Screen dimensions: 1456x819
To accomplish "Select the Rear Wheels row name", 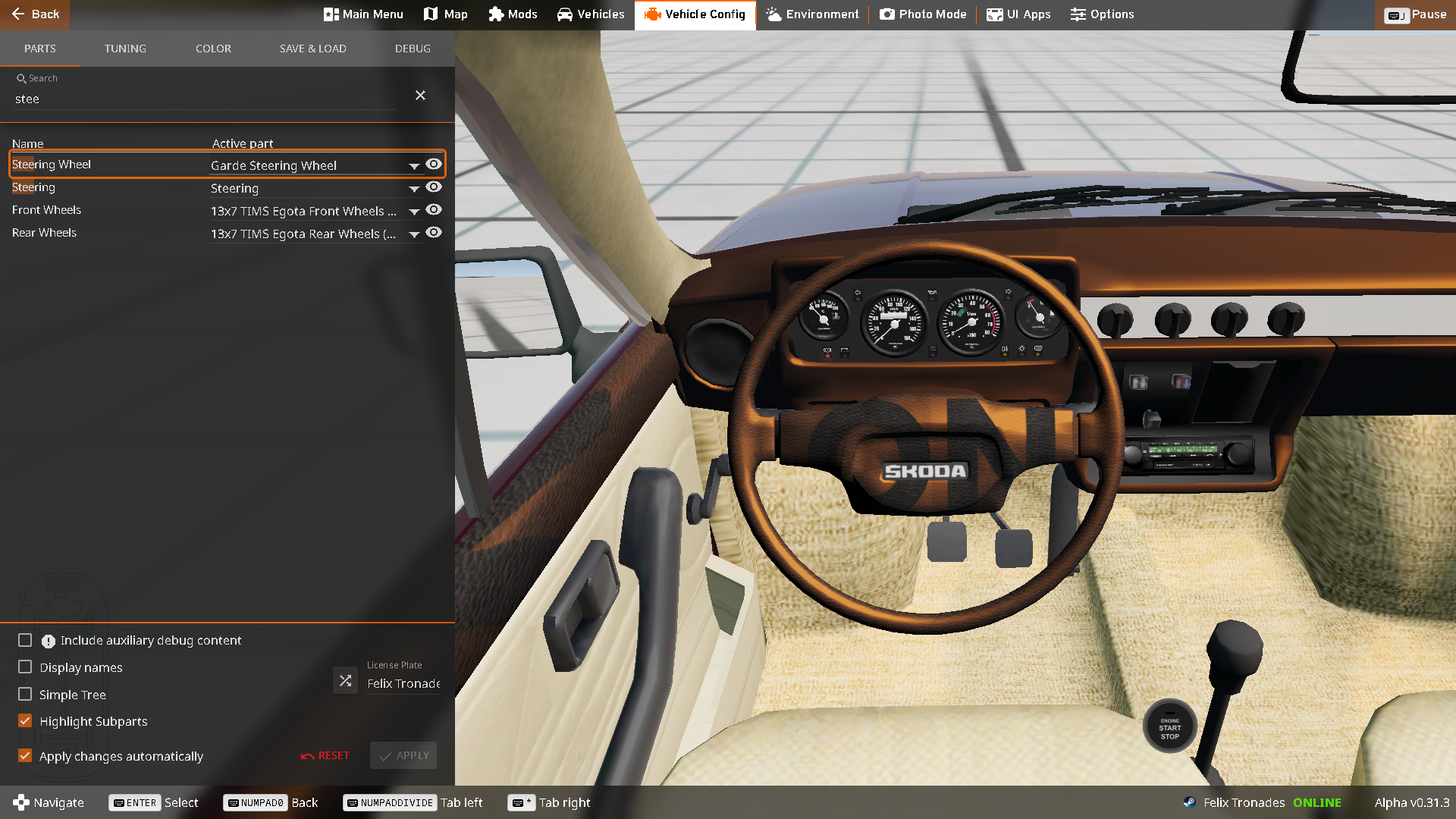I will pyautogui.click(x=44, y=233).
